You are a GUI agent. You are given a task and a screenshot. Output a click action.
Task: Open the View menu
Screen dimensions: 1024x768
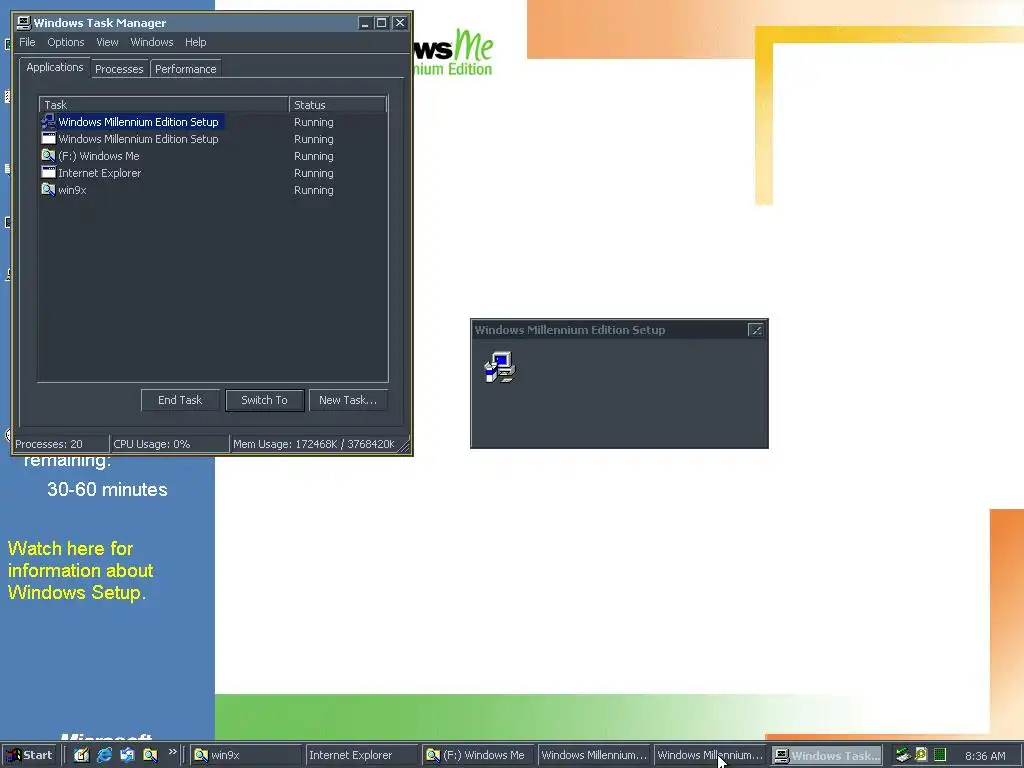pos(107,42)
